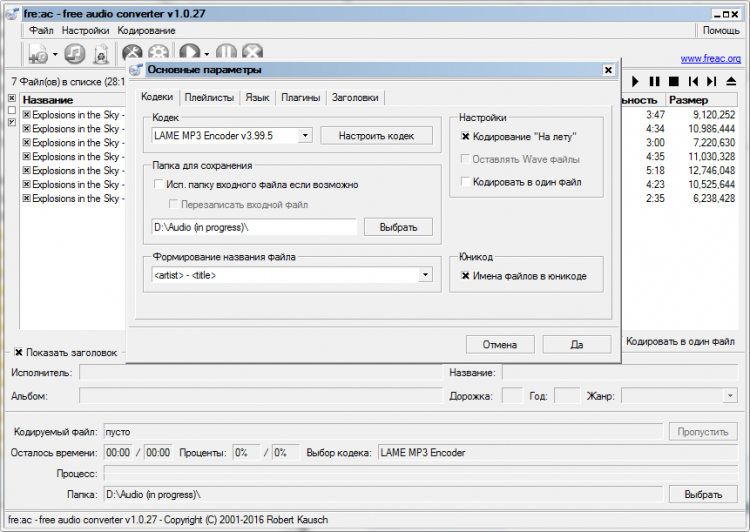This screenshot has width=750, height=532.
Task: Open the Помощь menu
Action: [721, 31]
